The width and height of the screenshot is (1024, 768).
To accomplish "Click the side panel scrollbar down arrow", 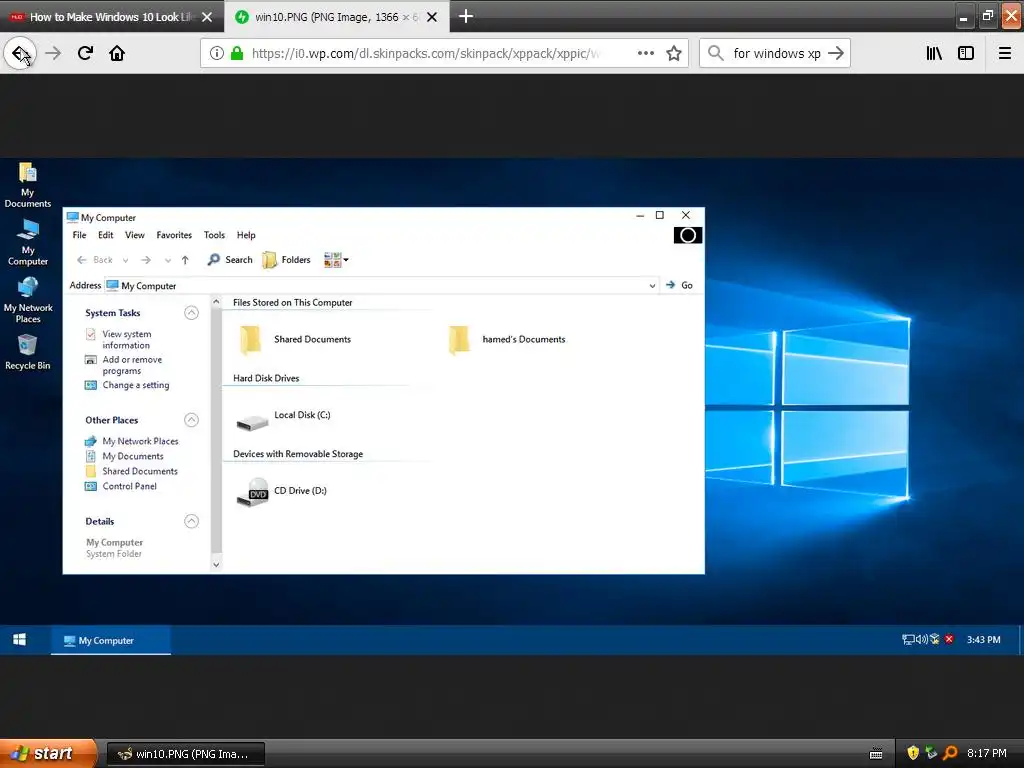I will click(216, 565).
